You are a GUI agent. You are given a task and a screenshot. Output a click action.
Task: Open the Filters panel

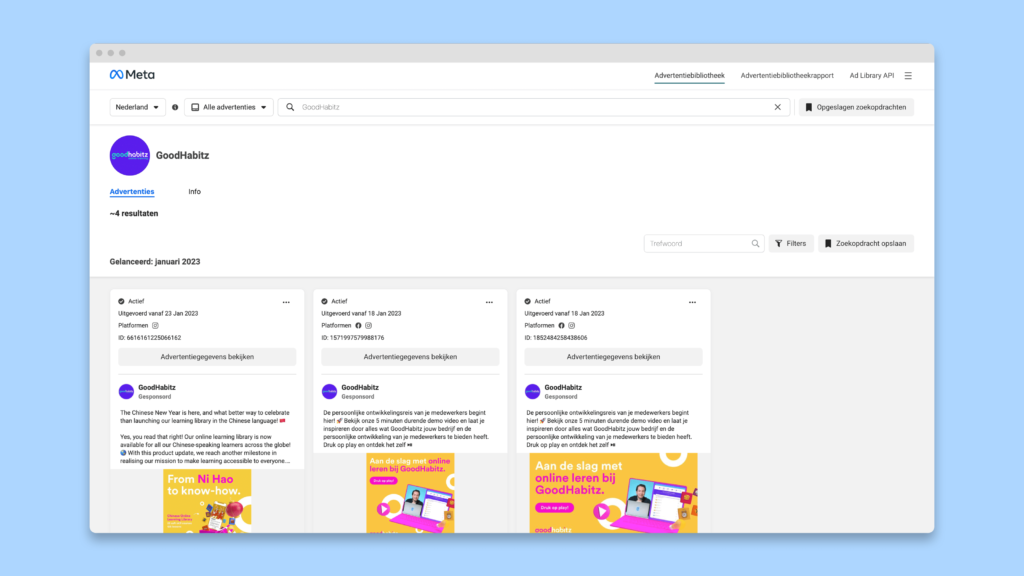791,244
